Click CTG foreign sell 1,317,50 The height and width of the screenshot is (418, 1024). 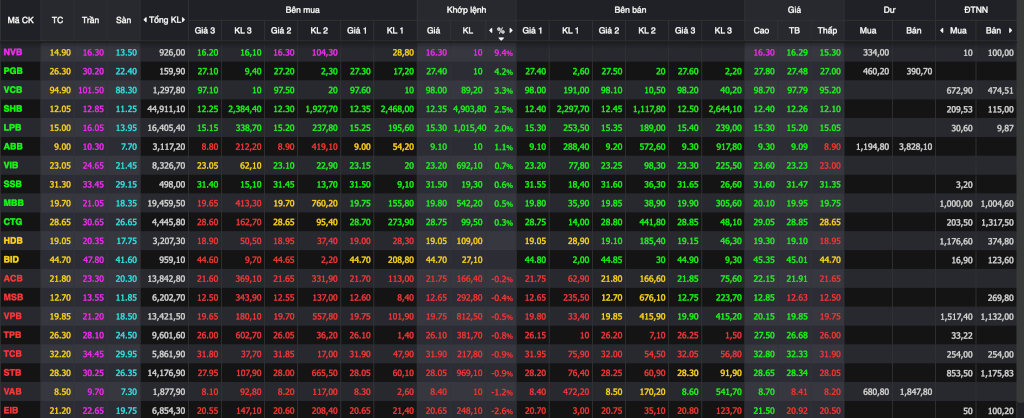[x=997, y=222]
